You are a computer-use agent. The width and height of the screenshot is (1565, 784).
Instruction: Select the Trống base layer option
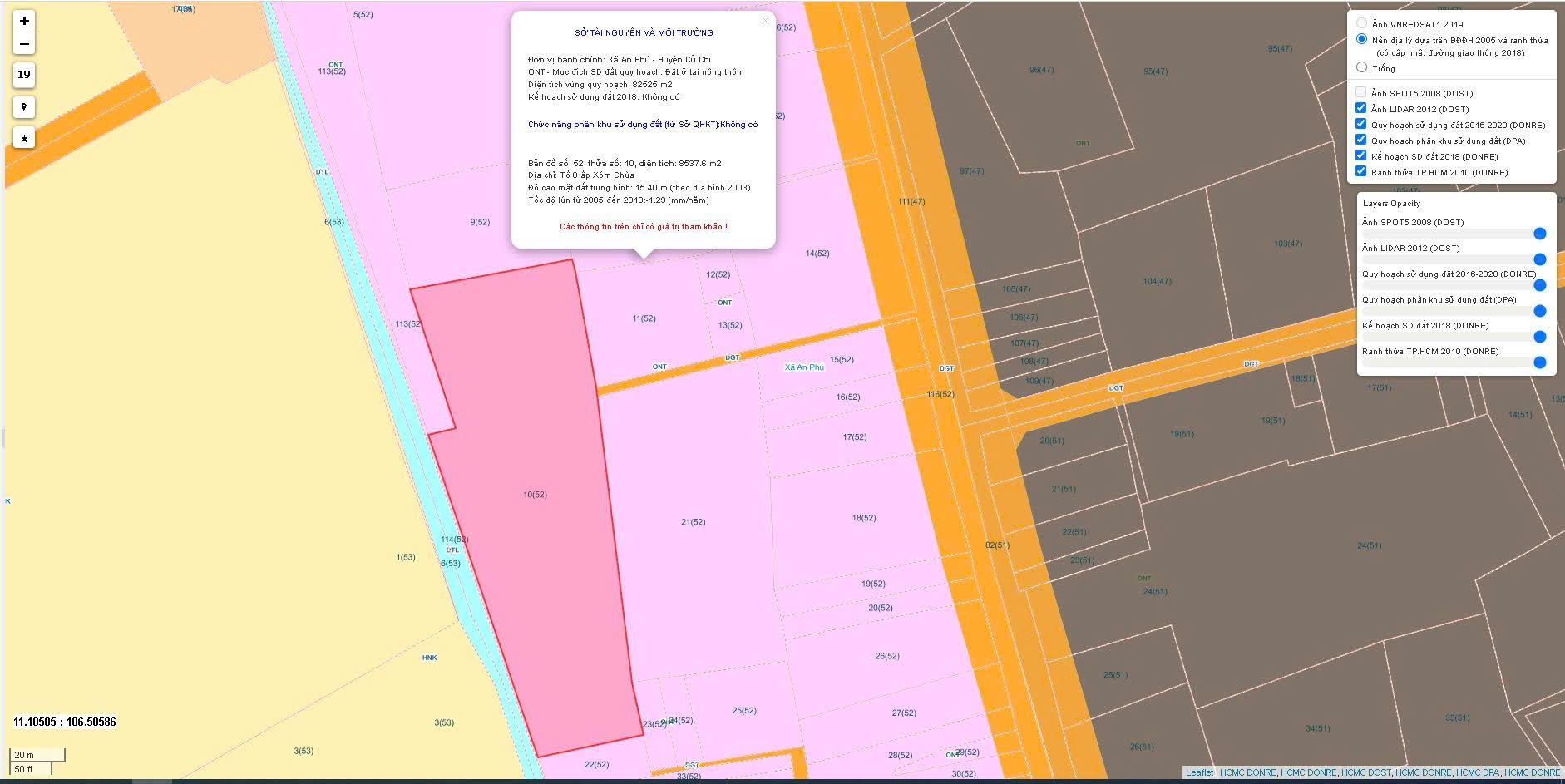pos(1361,67)
